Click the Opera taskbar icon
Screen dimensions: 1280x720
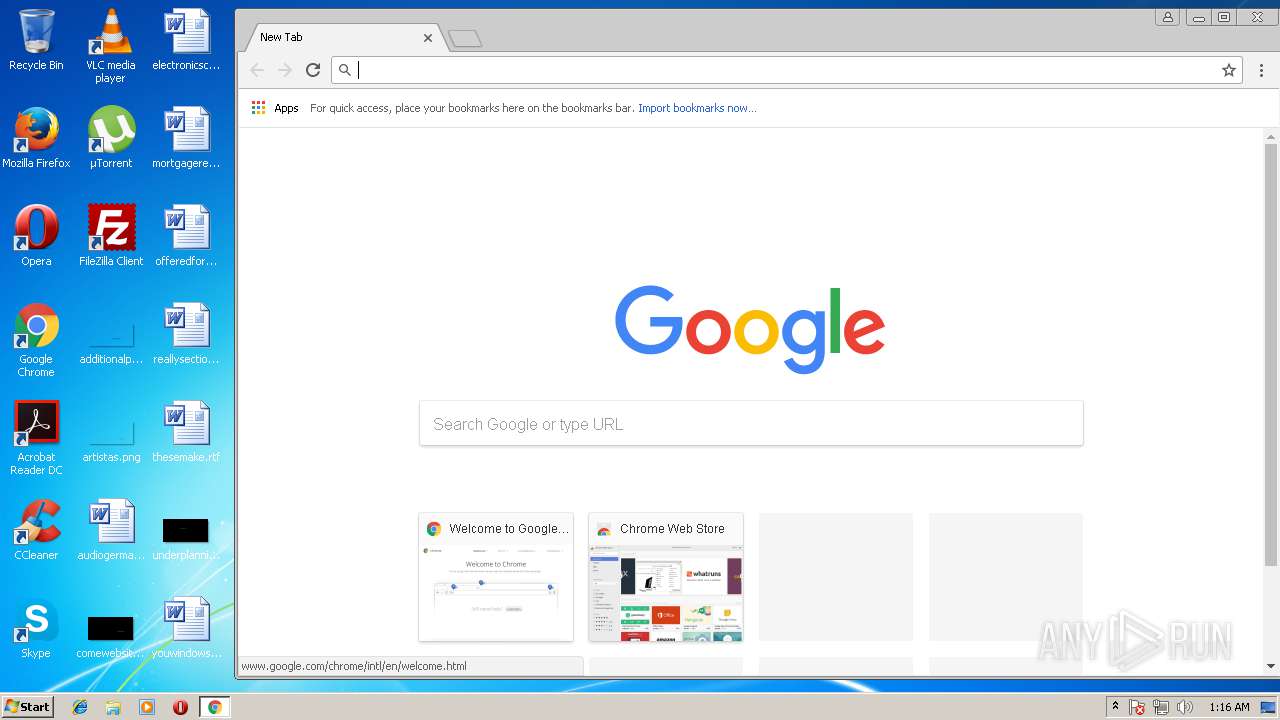point(180,707)
